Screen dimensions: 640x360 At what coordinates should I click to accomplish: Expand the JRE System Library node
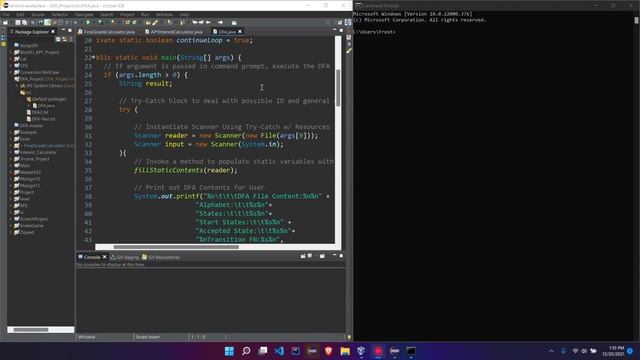[x=18, y=86]
